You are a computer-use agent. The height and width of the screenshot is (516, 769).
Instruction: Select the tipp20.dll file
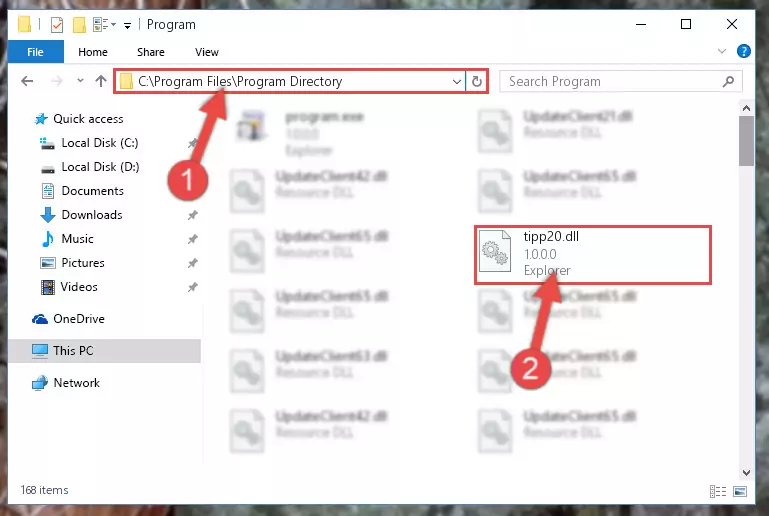click(x=593, y=254)
